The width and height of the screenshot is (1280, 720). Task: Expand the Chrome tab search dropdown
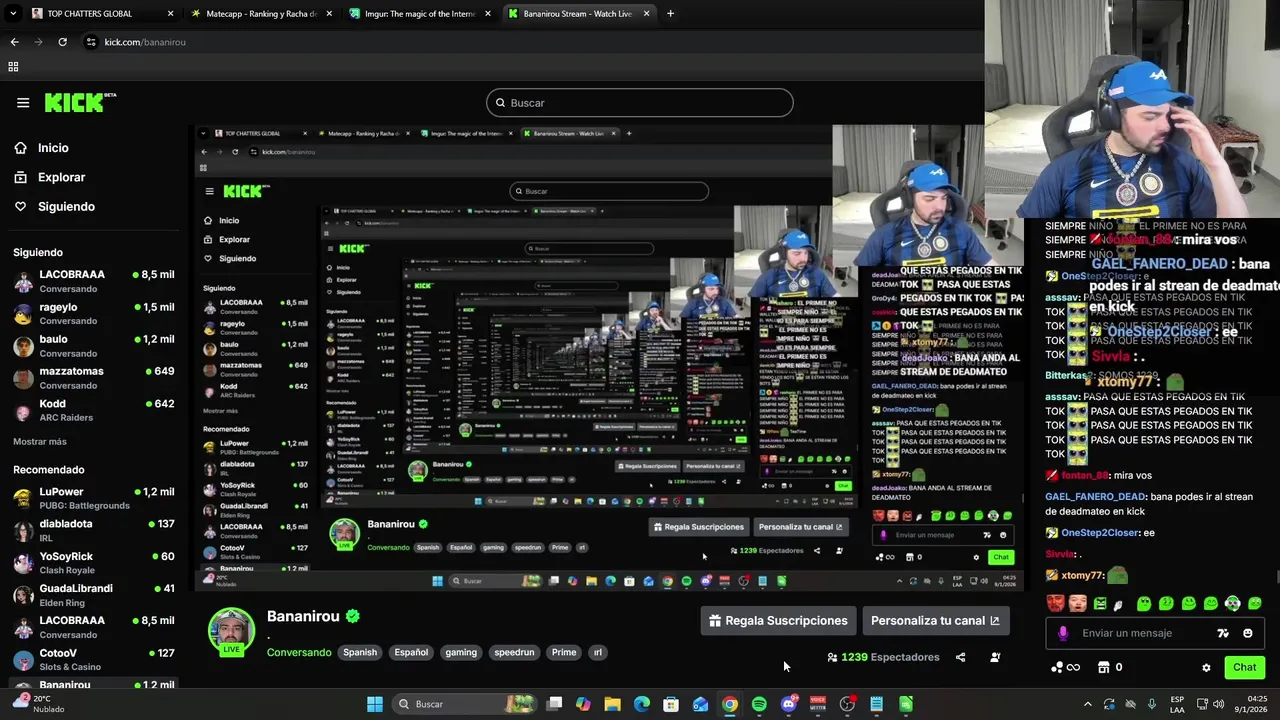13,14
